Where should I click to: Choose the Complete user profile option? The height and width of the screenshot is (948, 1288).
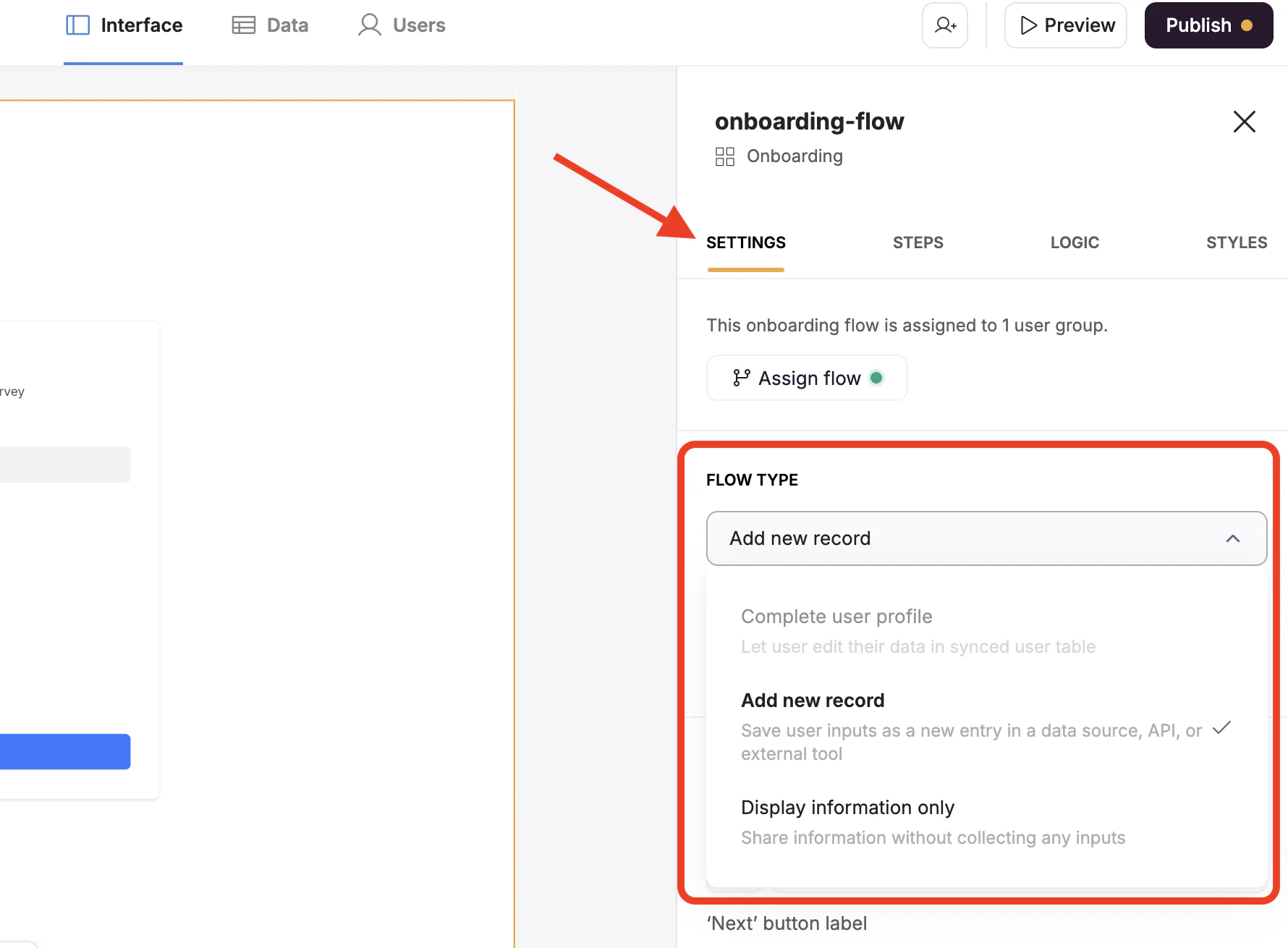986,631
